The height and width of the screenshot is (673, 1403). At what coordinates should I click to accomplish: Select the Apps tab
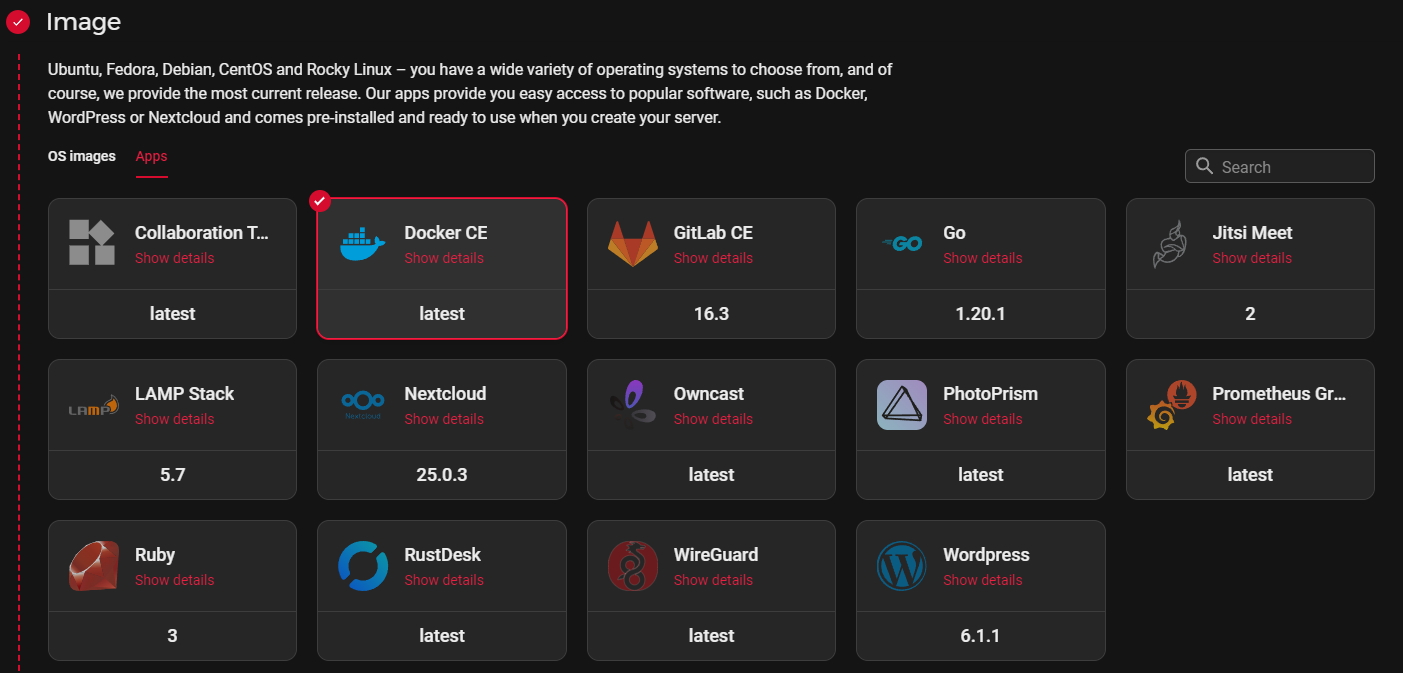point(151,157)
